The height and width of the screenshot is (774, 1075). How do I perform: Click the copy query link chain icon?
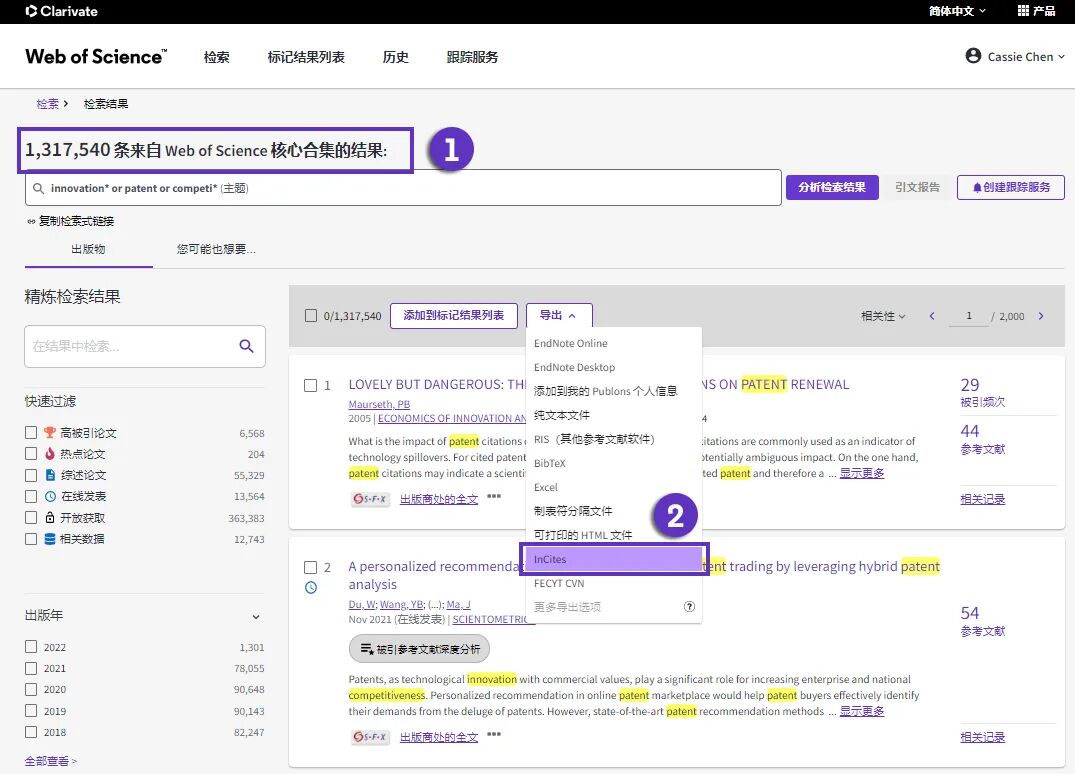[x=31, y=221]
